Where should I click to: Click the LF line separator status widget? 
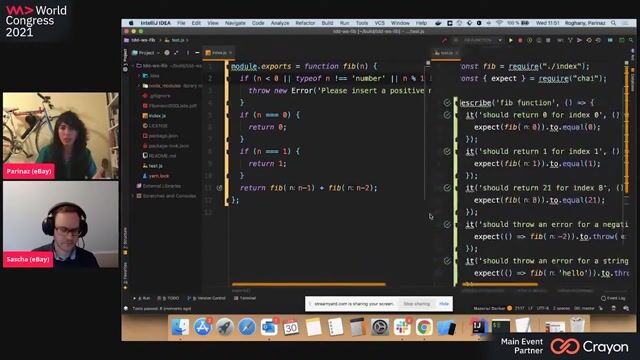click(531, 308)
